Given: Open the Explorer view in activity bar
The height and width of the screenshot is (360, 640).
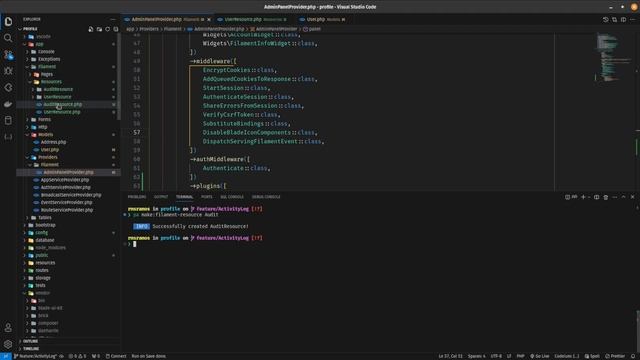Looking at the screenshot, I should click(x=8, y=22).
